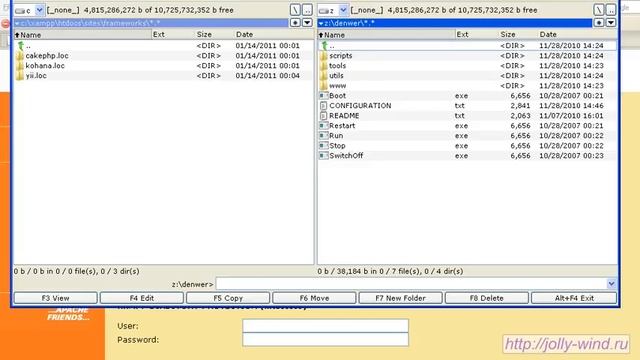The height and width of the screenshot is (360, 640).
Task: Open right panel directory favorites star button
Action: [x=599, y=23]
